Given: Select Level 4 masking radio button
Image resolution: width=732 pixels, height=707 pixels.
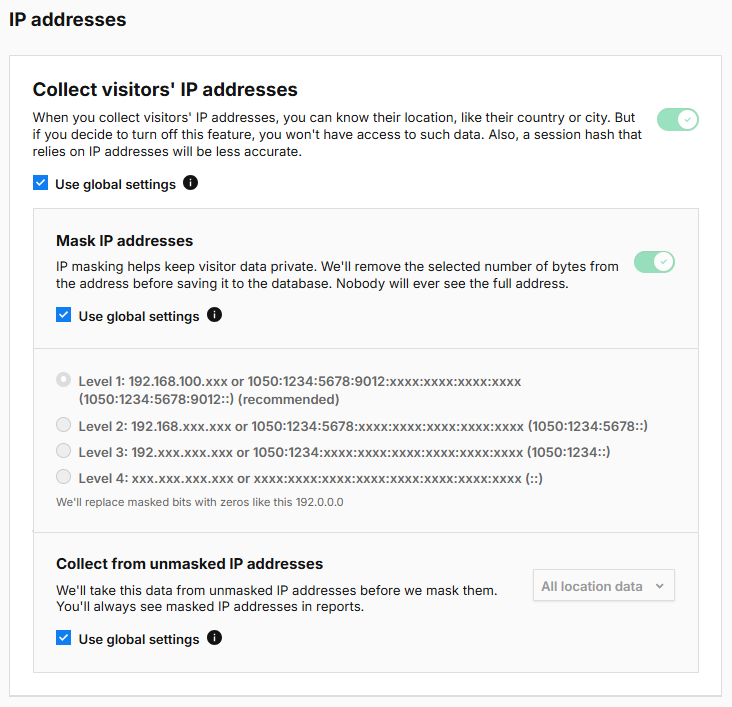Looking at the screenshot, I should pos(63,477).
